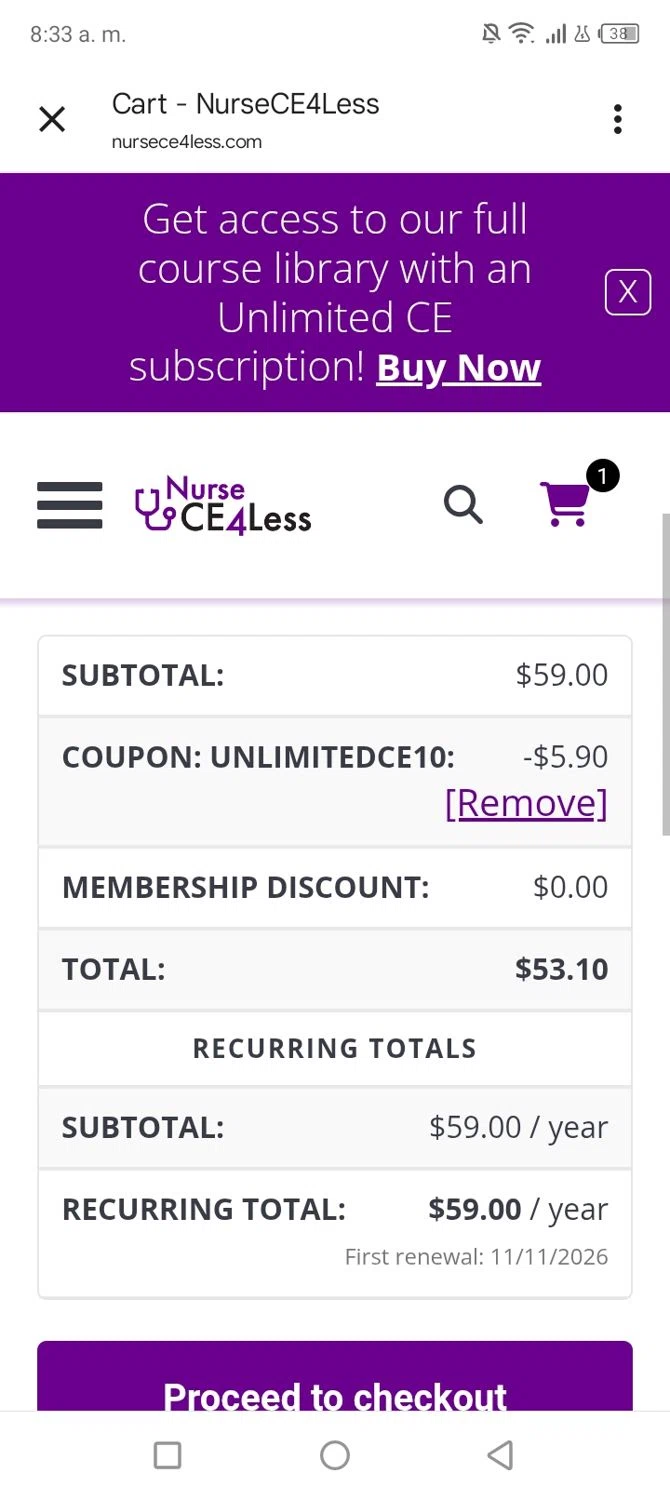
Task: Tap the Cart - NurseCE4Less page title
Action: point(245,104)
